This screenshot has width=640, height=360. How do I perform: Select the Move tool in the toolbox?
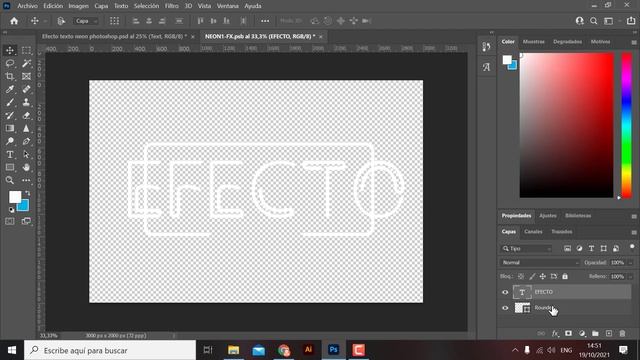point(10,51)
